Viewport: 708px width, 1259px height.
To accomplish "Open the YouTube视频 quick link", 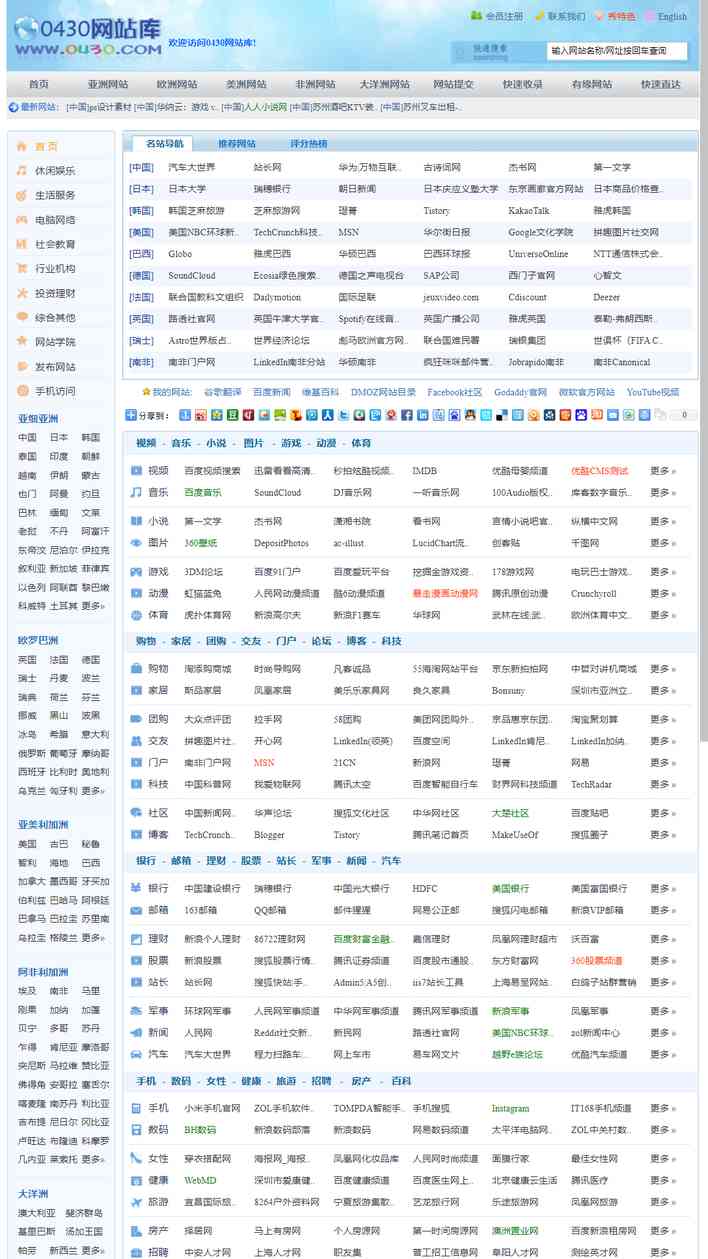I will [x=653, y=392].
